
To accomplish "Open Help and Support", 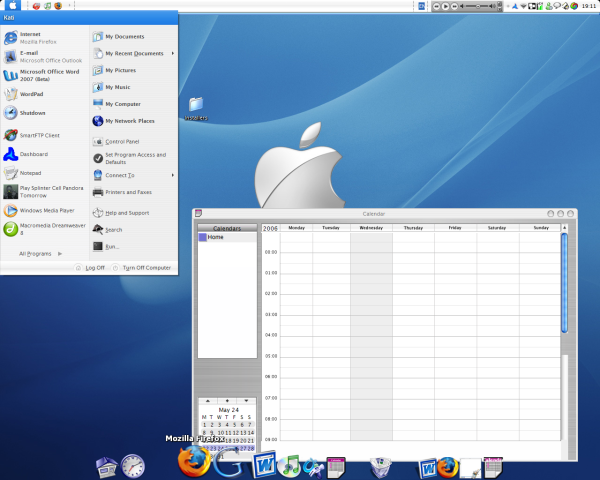I will pyautogui.click(x=133, y=213).
